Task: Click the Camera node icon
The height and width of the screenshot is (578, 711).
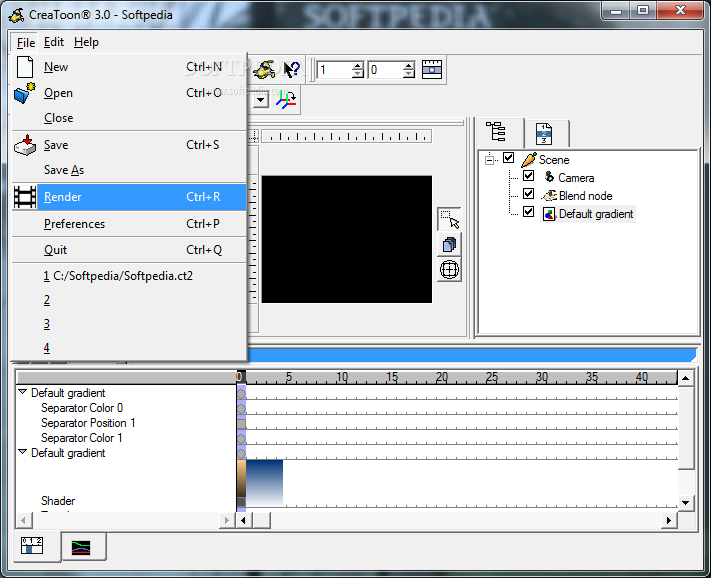Action: 549,177
